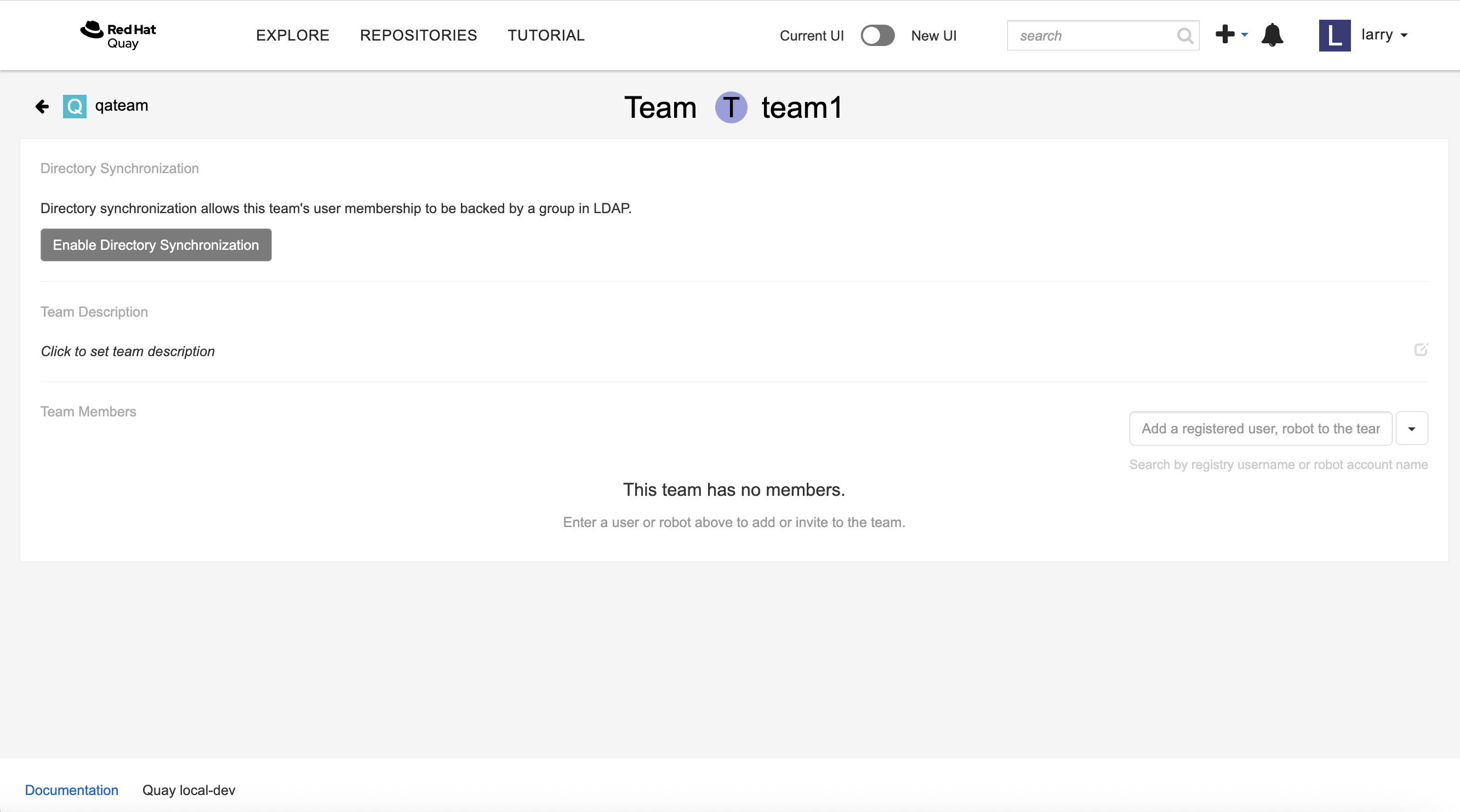This screenshot has width=1460, height=812.
Task: Click the edit team description pencil icon
Action: click(x=1421, y=350)
